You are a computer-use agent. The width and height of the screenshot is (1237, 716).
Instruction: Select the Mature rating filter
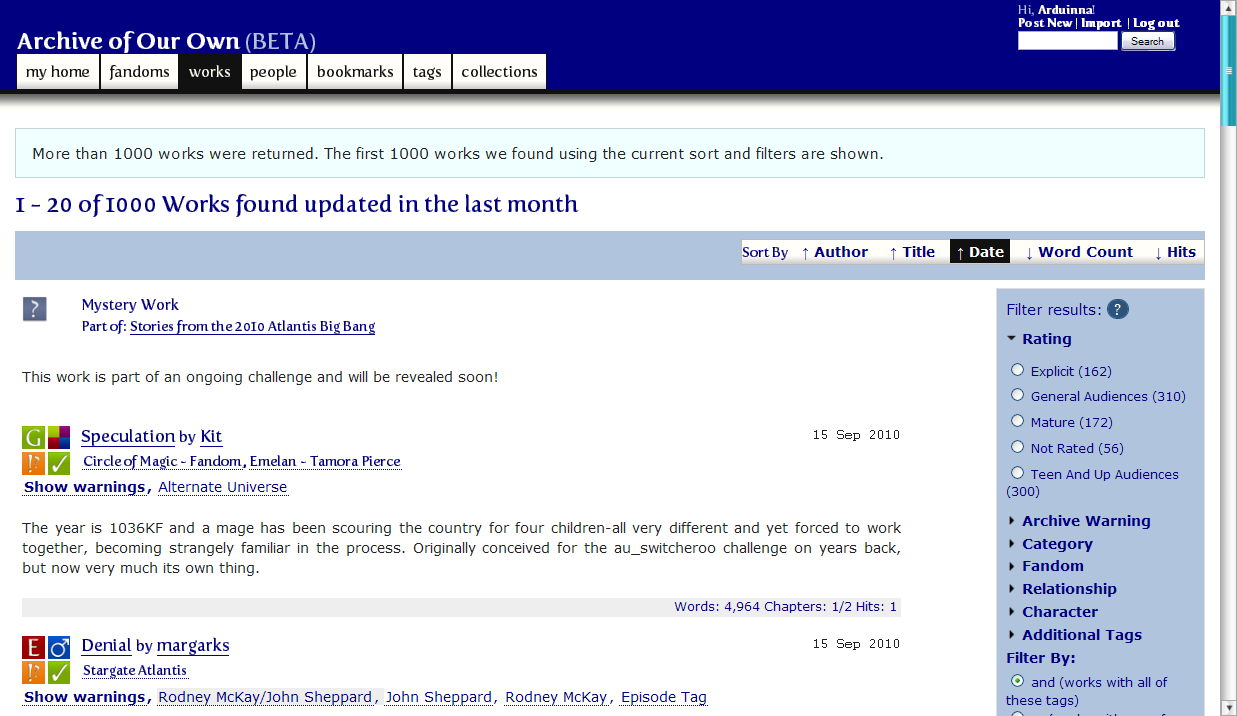click(1018, 421)
